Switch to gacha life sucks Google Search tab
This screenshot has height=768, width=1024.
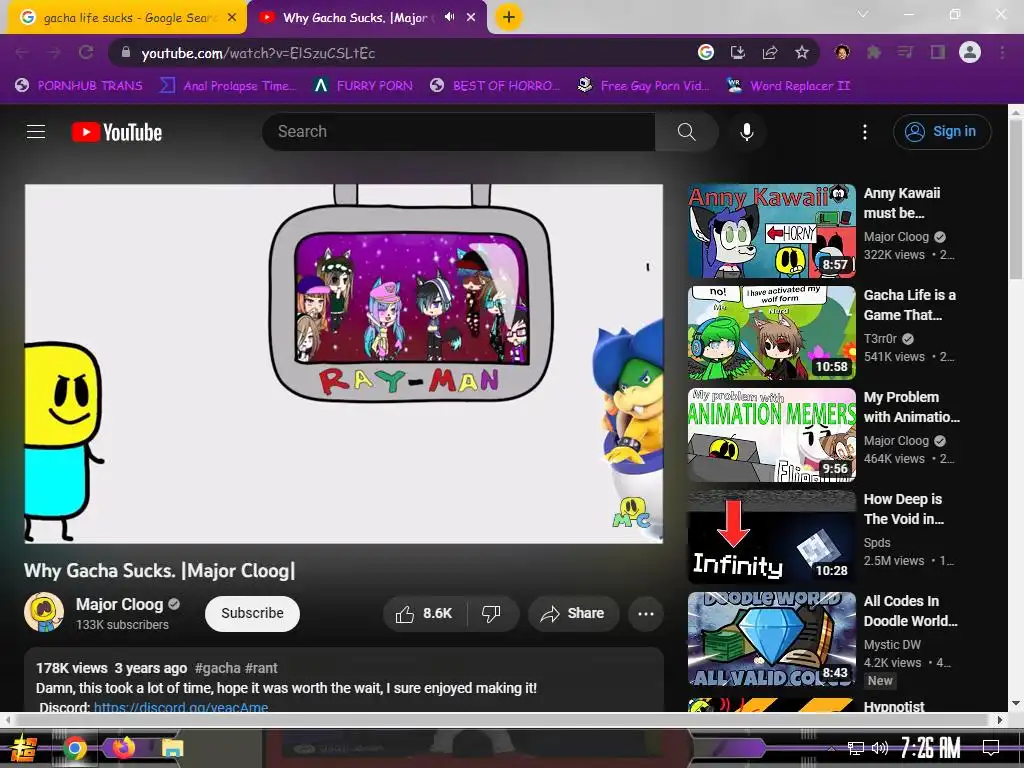point(127,18)
